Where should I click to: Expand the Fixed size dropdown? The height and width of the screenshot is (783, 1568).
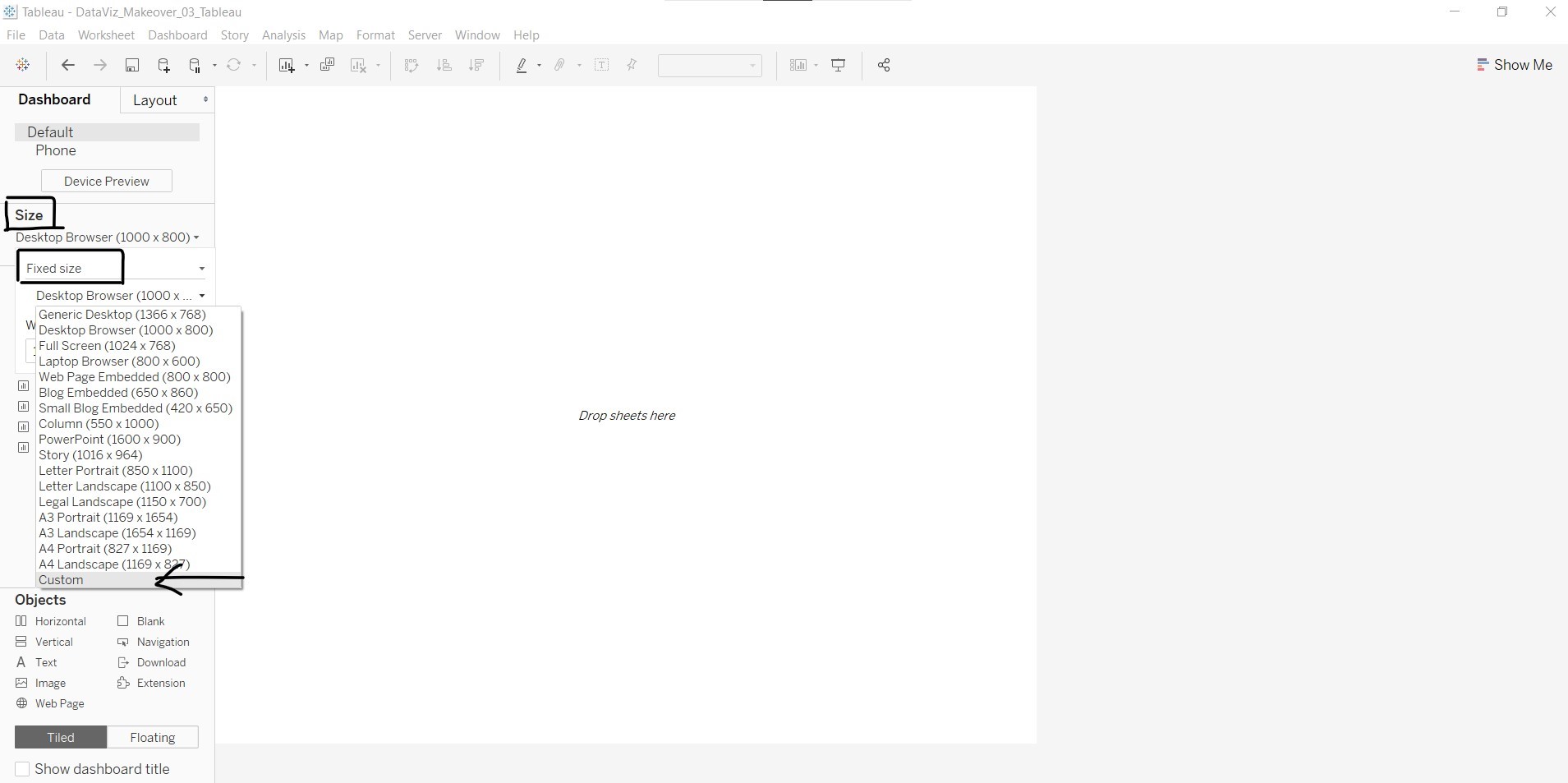201,269
